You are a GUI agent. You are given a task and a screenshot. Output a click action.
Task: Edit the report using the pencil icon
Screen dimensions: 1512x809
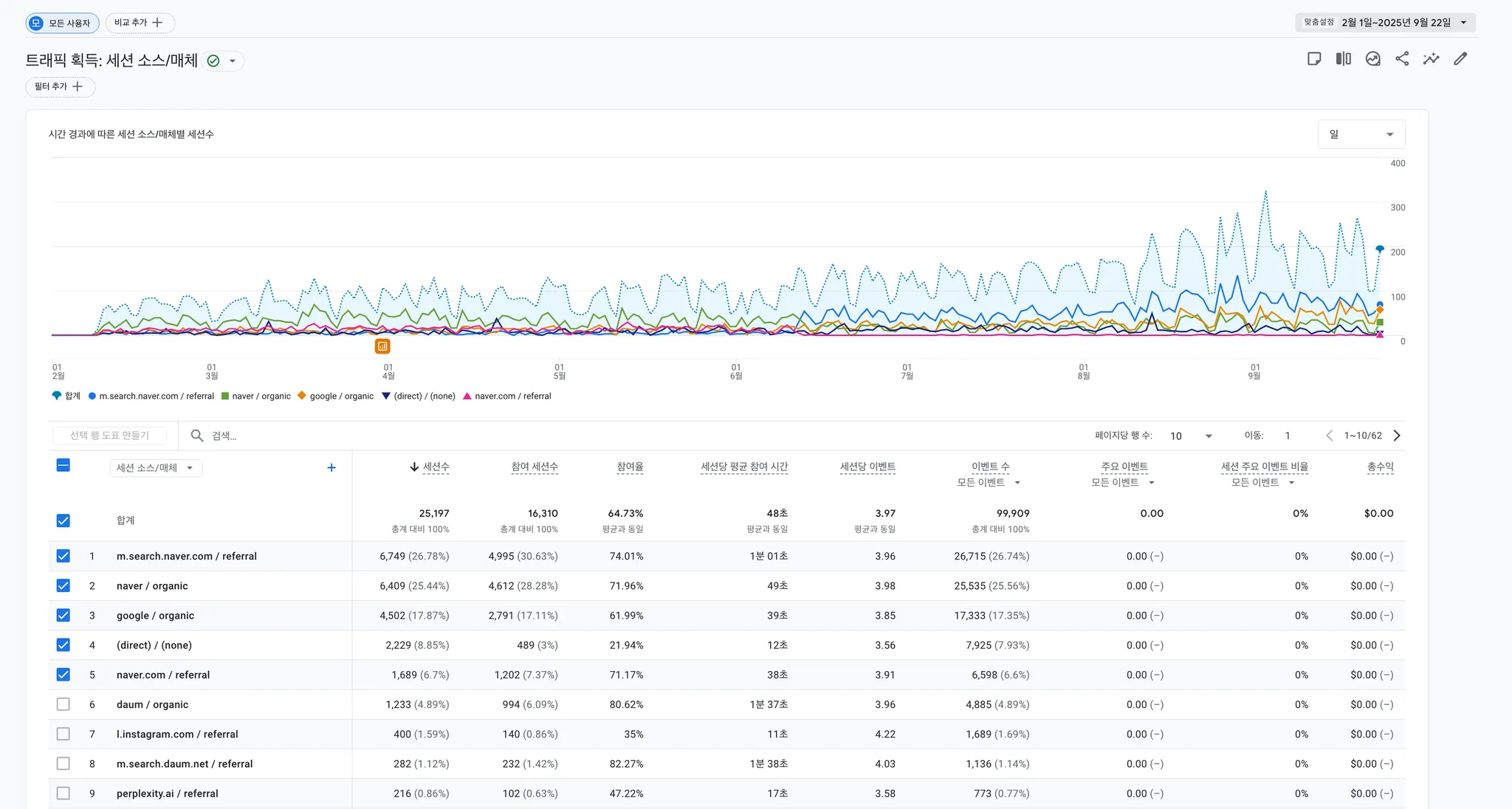click(1460, 58)
